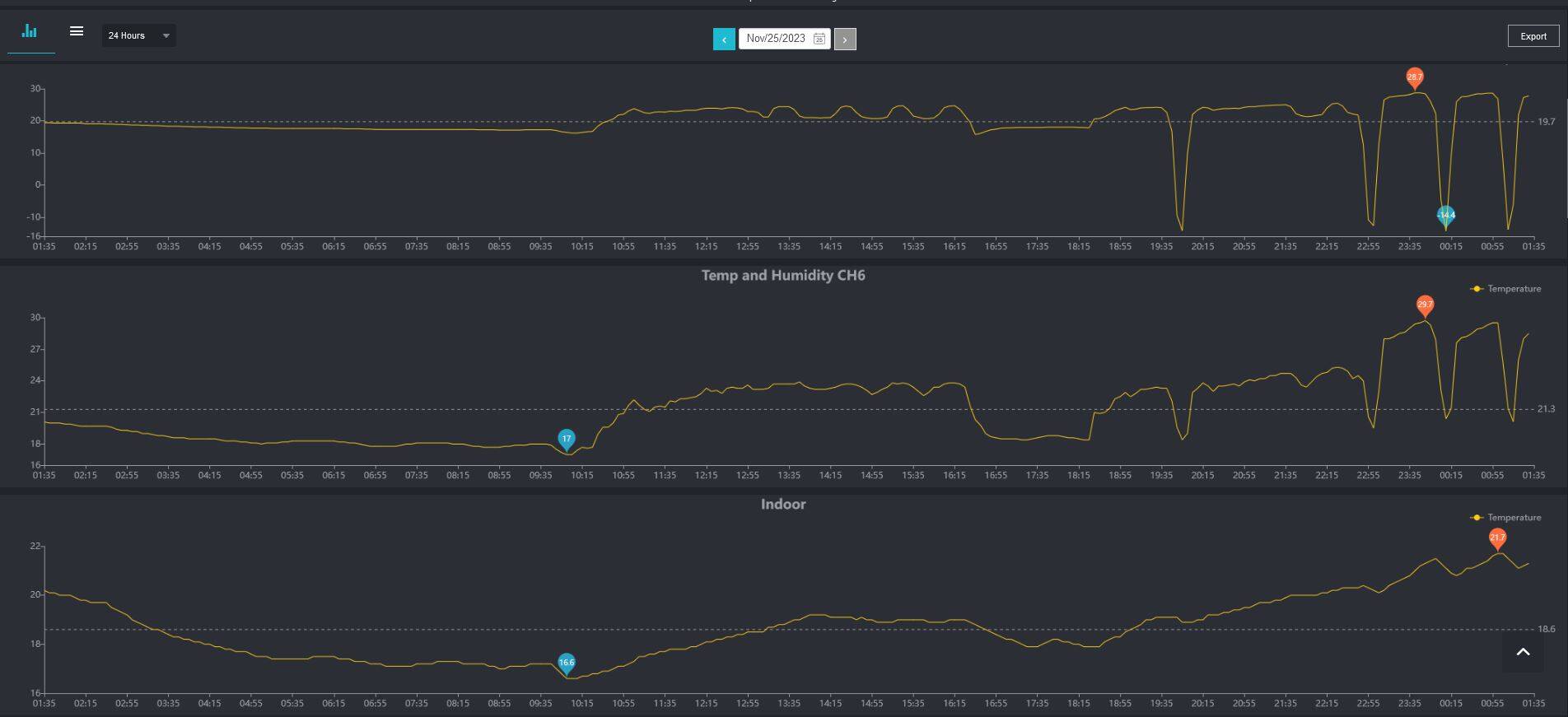The height and width of the screenshot is (717, 1568).
Task: Click the 21.3 average label on CH6 chart
Action: 1547,409
